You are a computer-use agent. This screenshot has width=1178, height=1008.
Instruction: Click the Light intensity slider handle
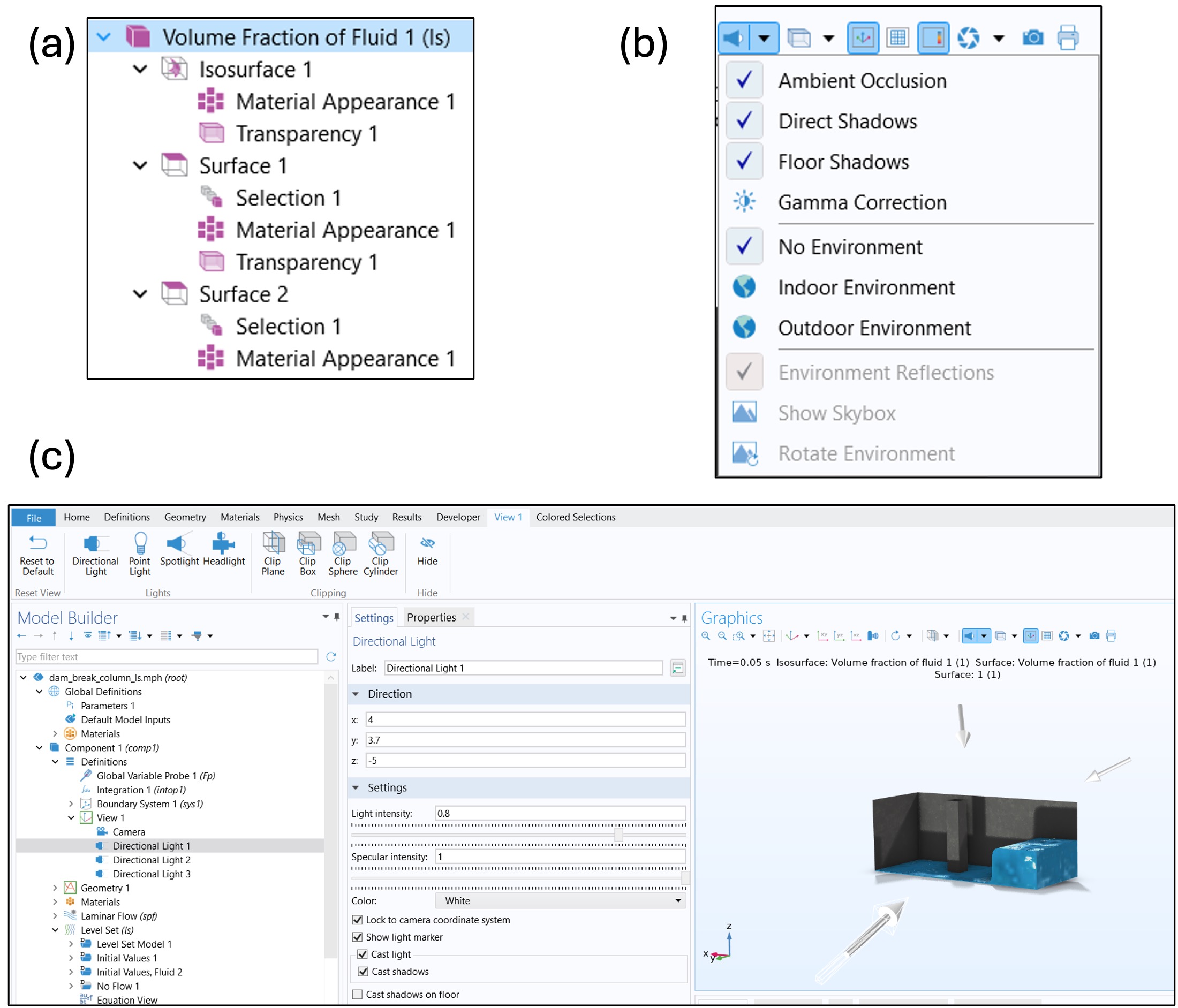618,835
